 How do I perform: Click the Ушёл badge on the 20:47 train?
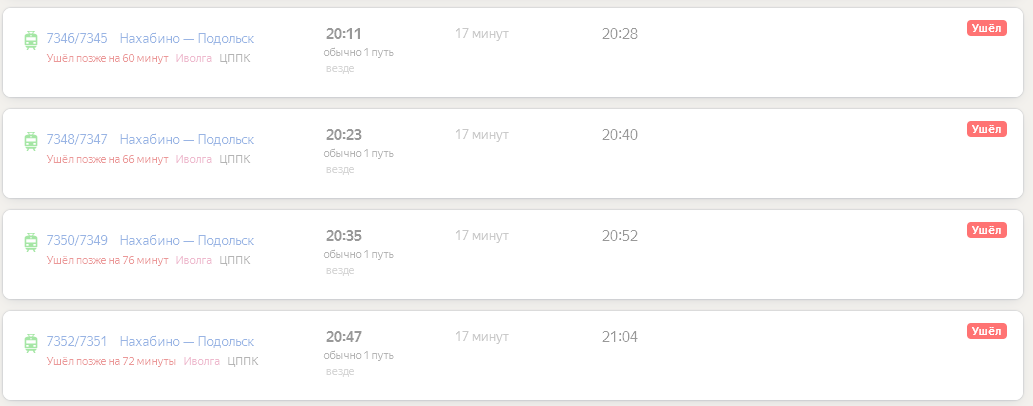click(986, 331)
